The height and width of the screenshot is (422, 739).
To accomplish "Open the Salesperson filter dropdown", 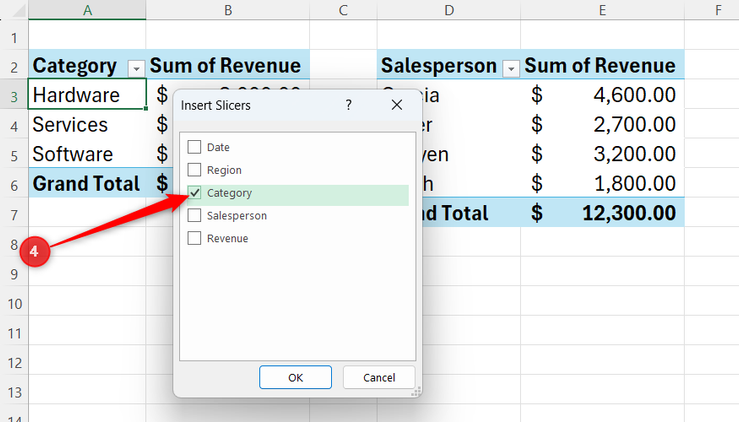I will pos(511,69).
